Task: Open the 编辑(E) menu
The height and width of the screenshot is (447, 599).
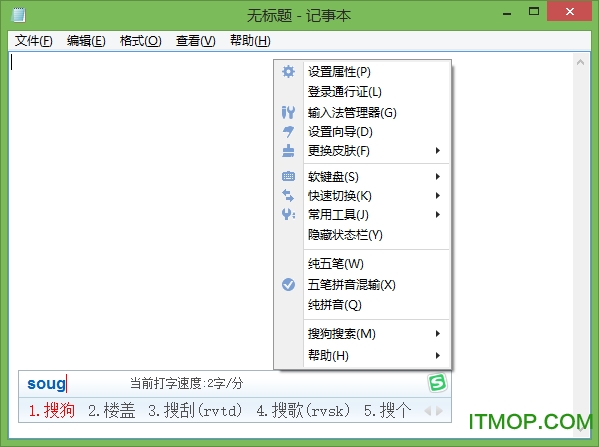Action: [86, 40]
